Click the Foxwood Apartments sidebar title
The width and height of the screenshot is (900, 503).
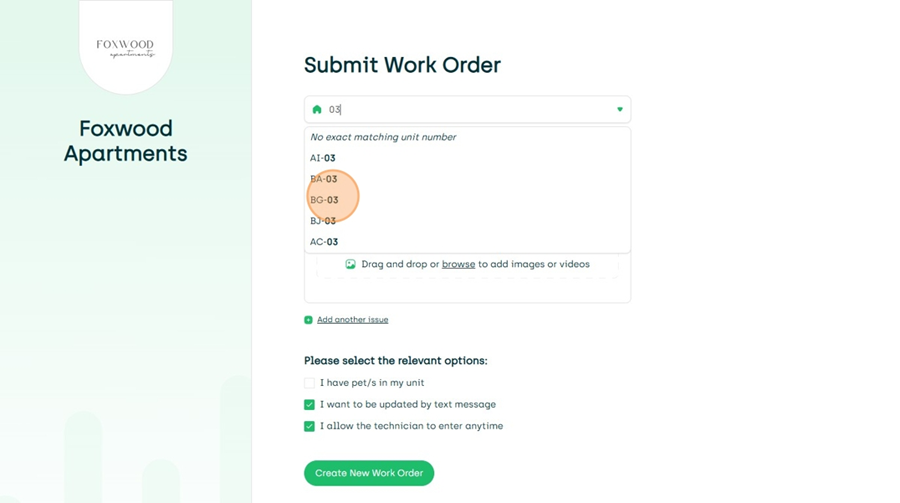click(126, 141)
